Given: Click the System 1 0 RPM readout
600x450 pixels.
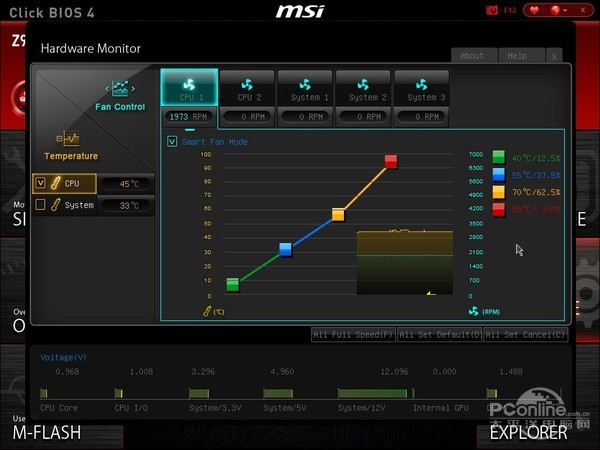Looking at the screenshot, I should click(305, 117).
